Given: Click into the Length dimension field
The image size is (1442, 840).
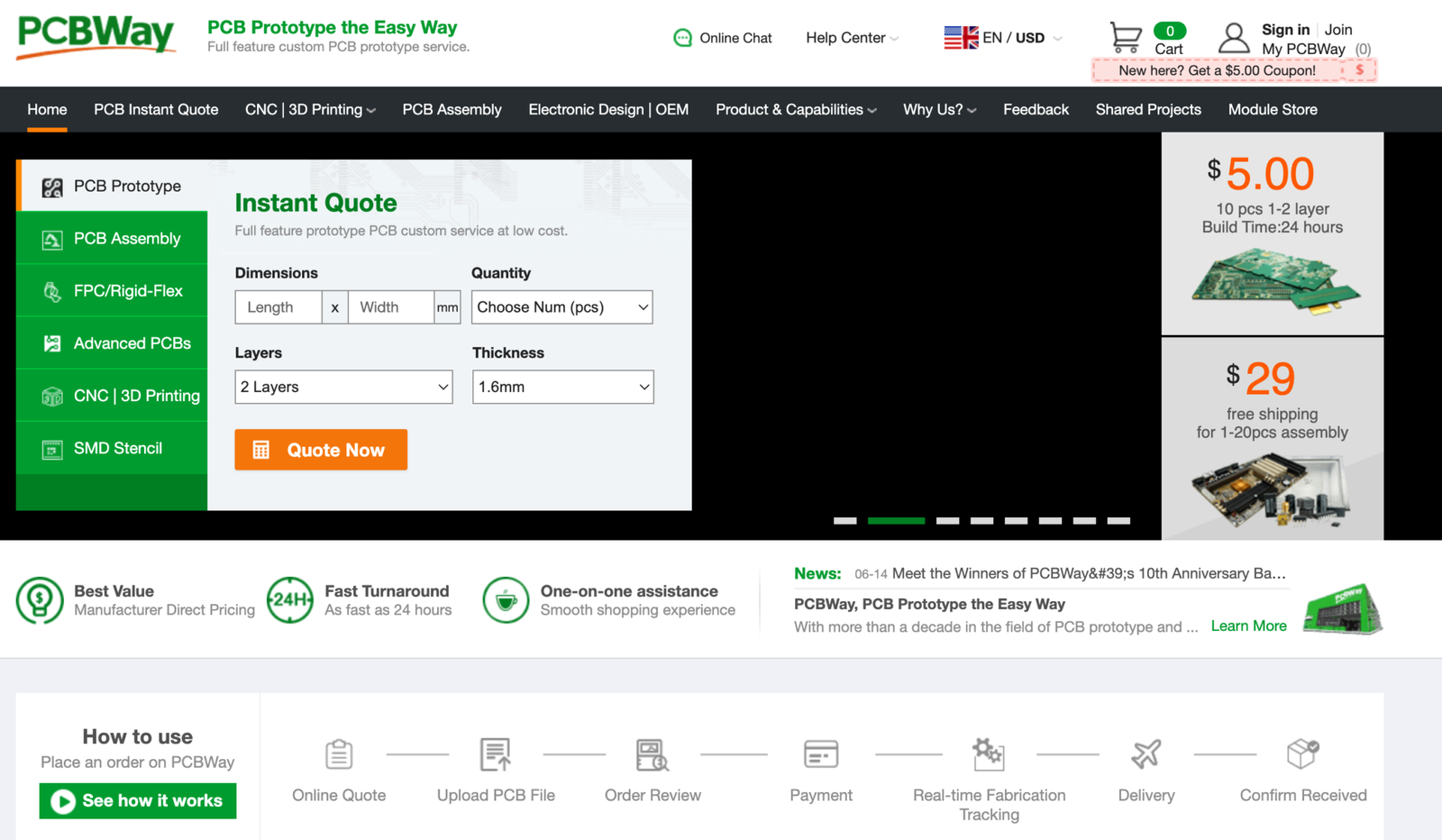Looking at the screenshot, I should [x=278, y=307].
